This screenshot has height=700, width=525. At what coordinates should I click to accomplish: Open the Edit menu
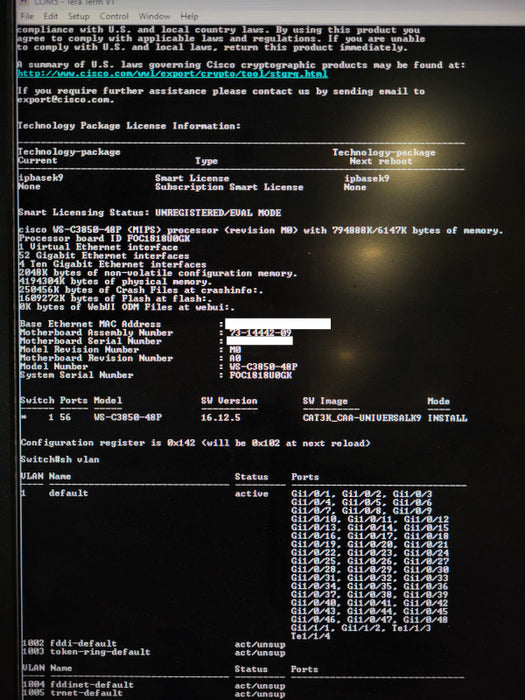click(50, 16)
